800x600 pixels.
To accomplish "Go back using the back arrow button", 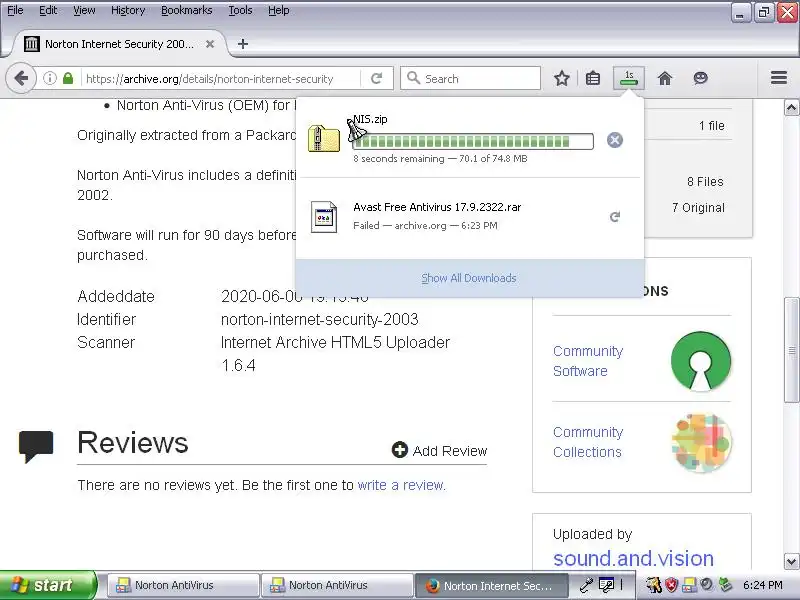I will tap(21, 79).
